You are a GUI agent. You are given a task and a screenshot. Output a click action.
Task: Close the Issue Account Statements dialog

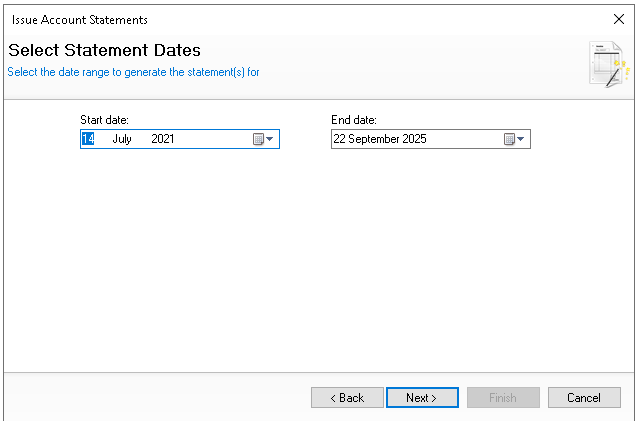(x=618, y=19)
